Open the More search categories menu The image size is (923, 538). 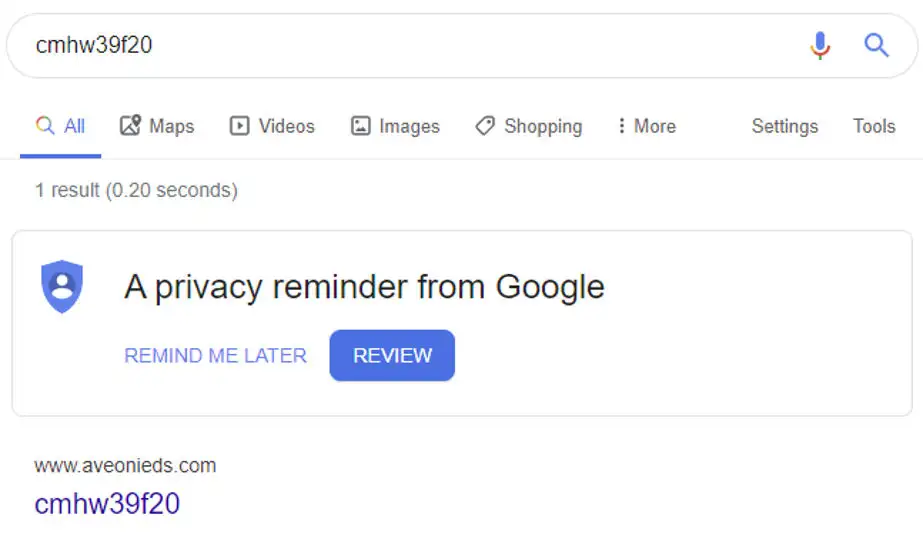click(647, 126)
